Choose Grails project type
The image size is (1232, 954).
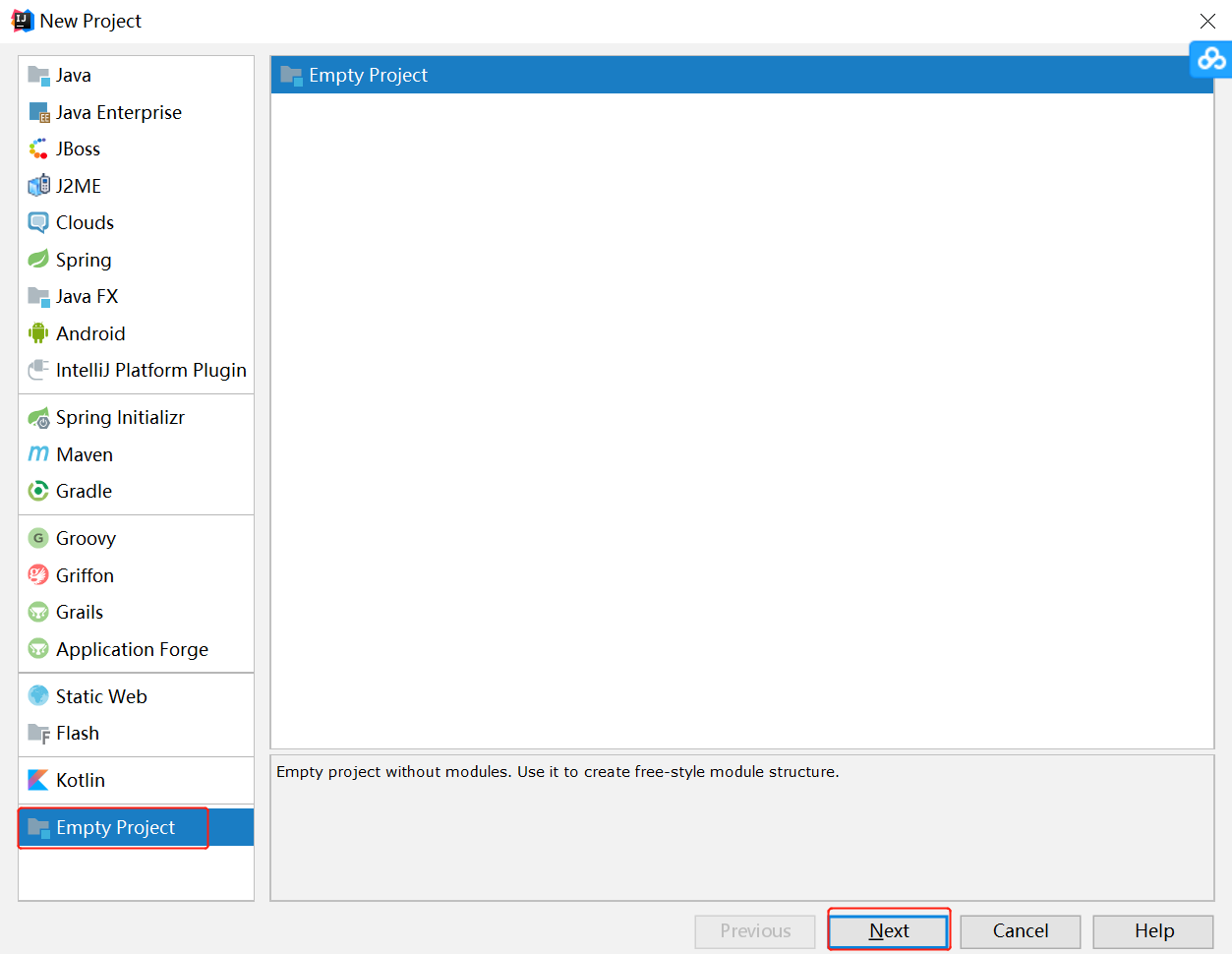(136, 612)
